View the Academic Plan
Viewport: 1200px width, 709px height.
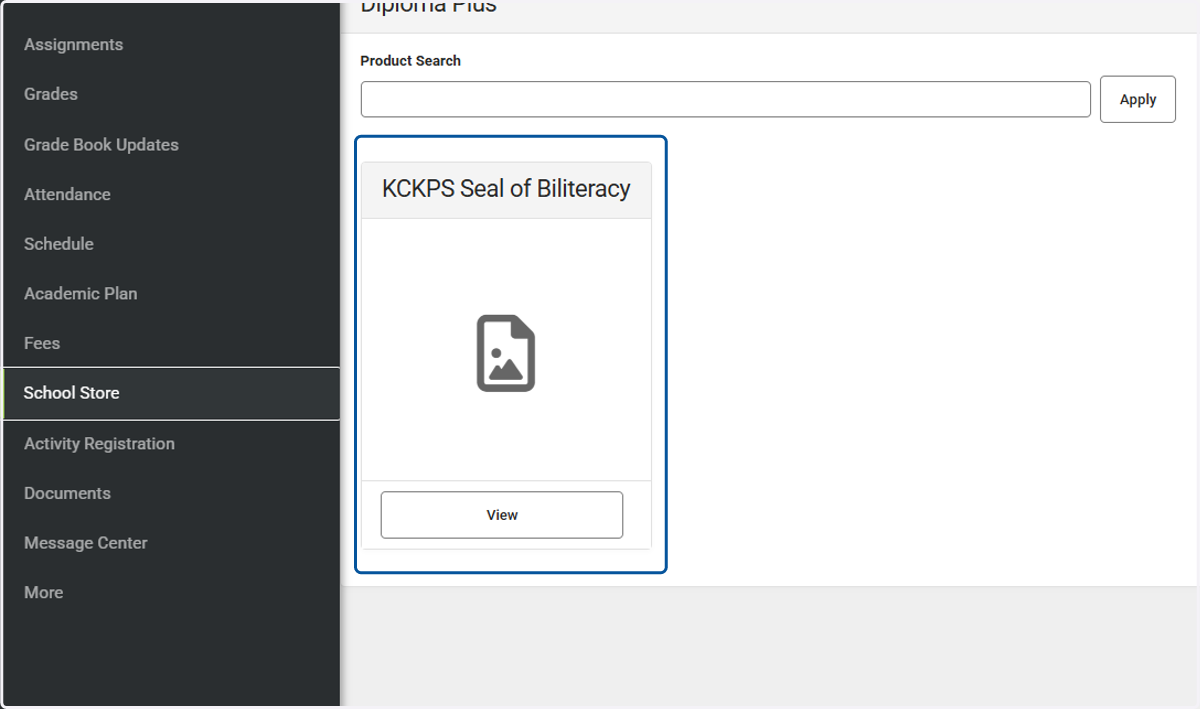point(81,294)
